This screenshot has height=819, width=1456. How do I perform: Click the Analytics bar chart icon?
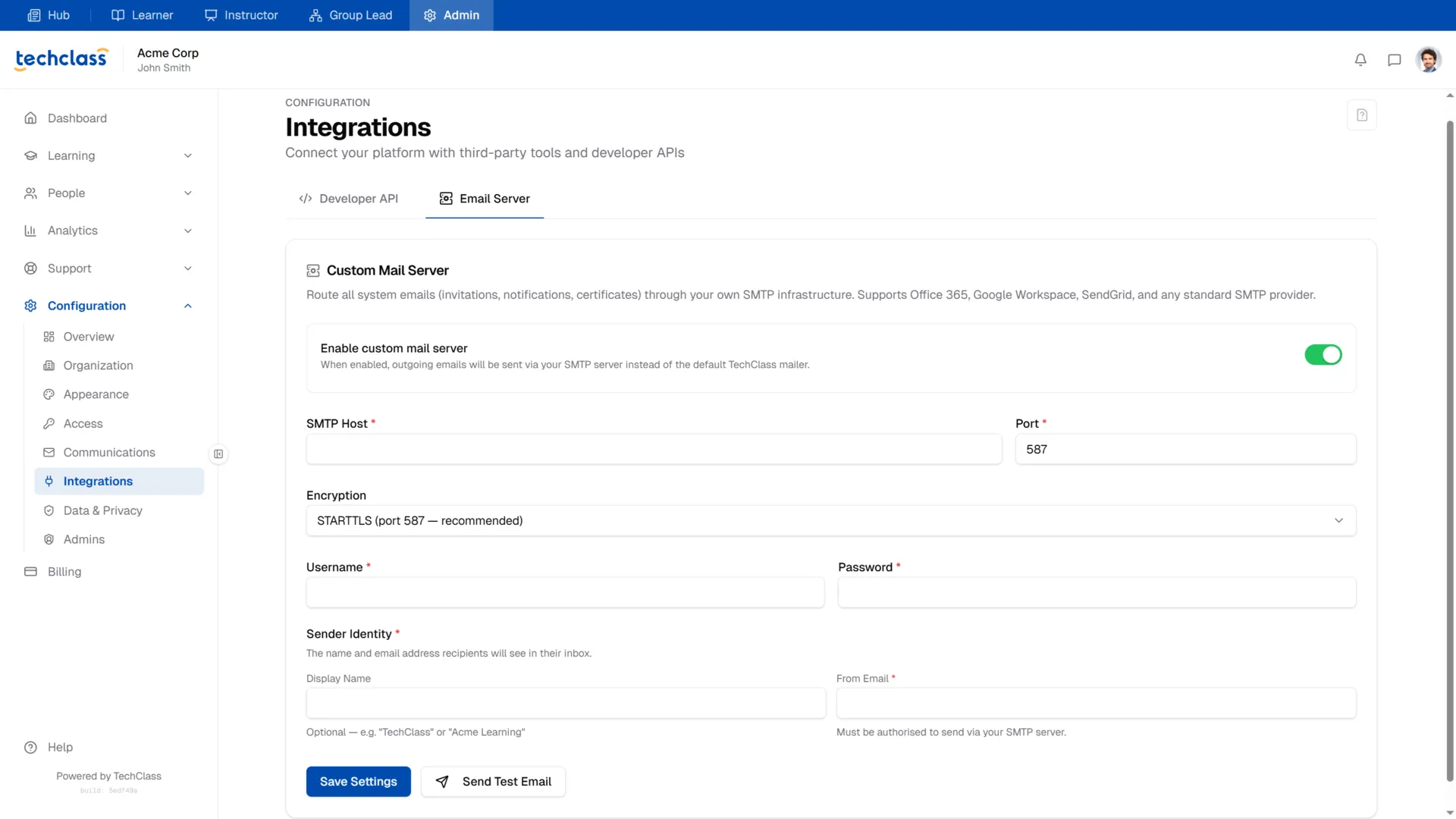coord(30,231)
